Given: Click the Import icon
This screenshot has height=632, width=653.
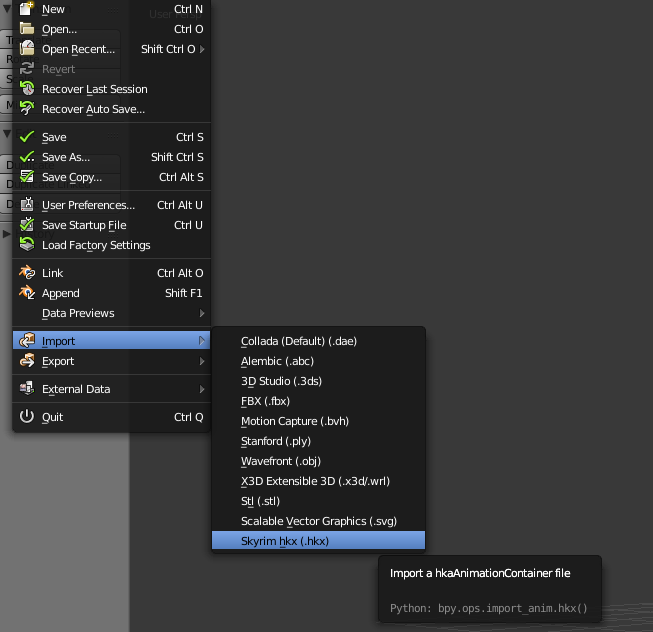Looking at the screenshot, I should tap(27, 340).
